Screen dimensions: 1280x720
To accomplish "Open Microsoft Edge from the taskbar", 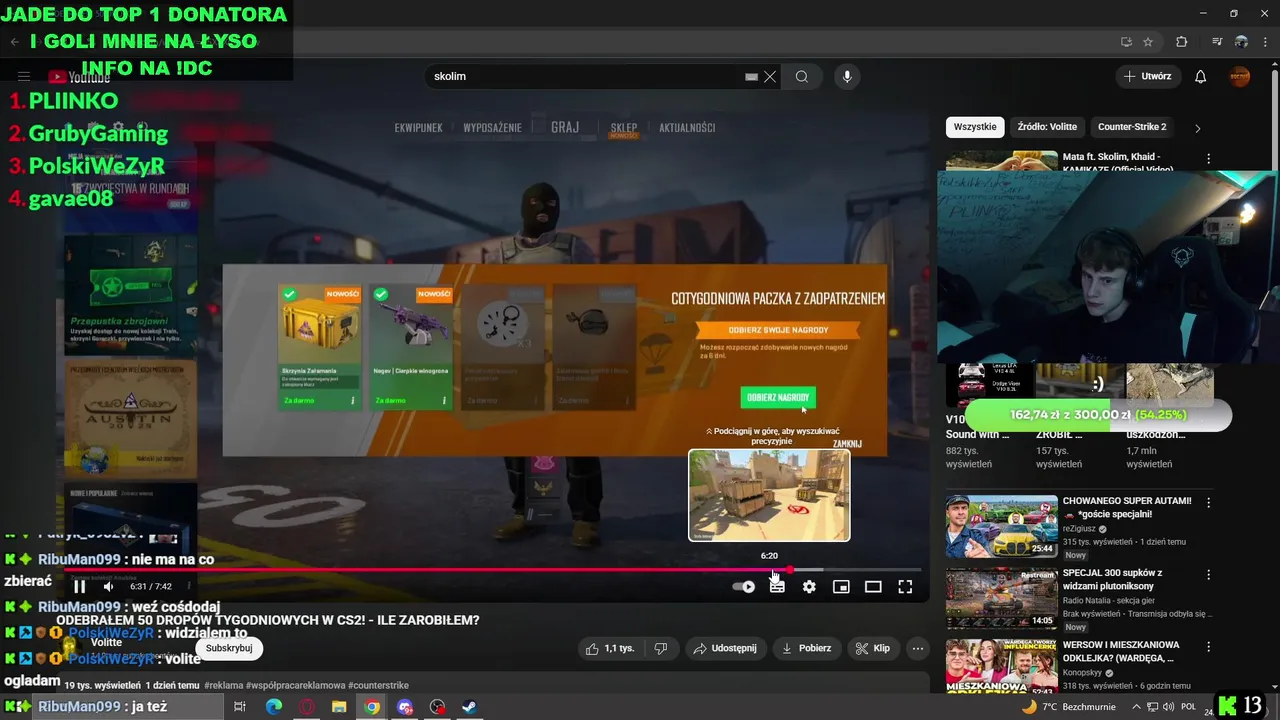I will 274,707.
